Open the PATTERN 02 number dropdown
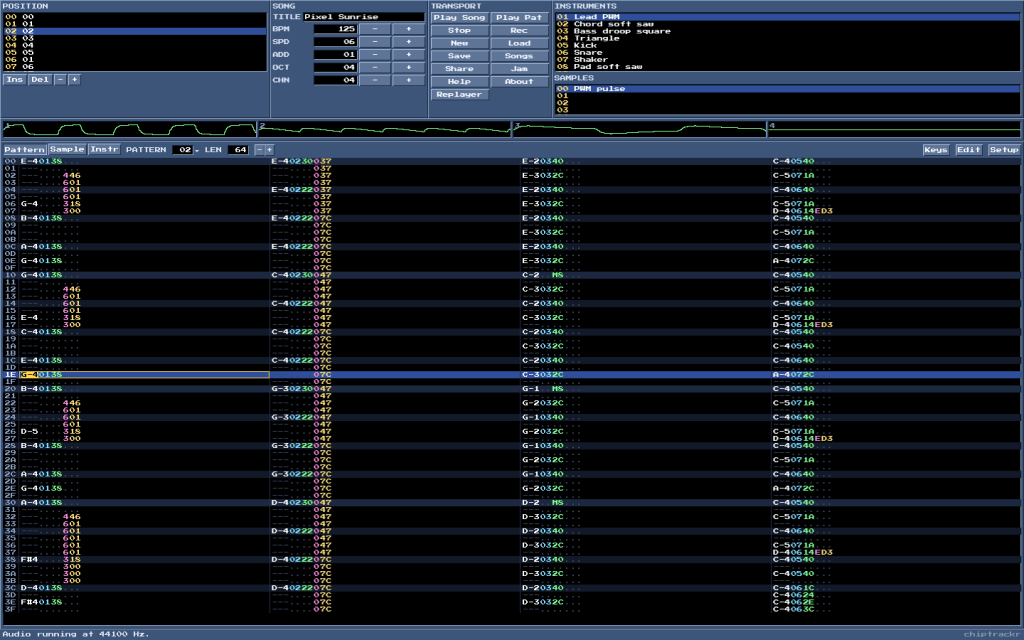This screenshot has width=1024, height=640. pos(186,150)
